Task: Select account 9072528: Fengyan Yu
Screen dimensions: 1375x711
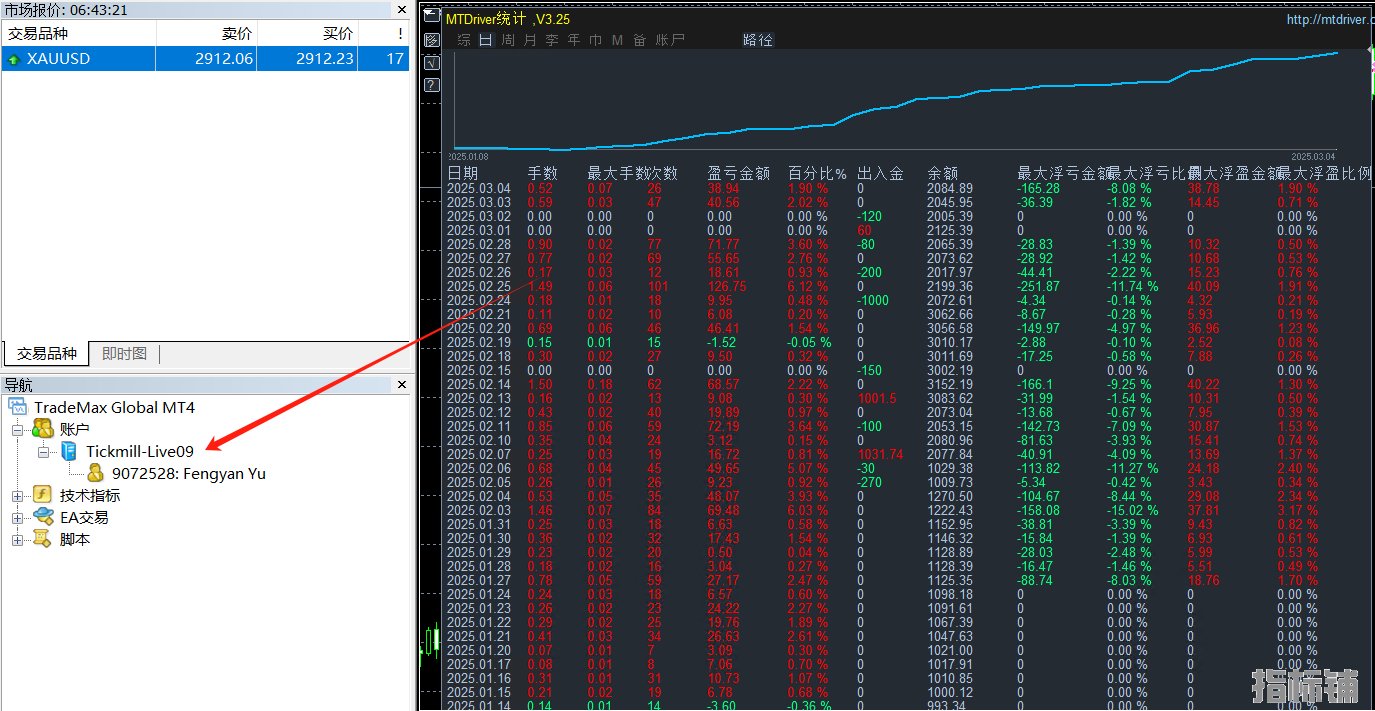Action: (x=189, y=473)
